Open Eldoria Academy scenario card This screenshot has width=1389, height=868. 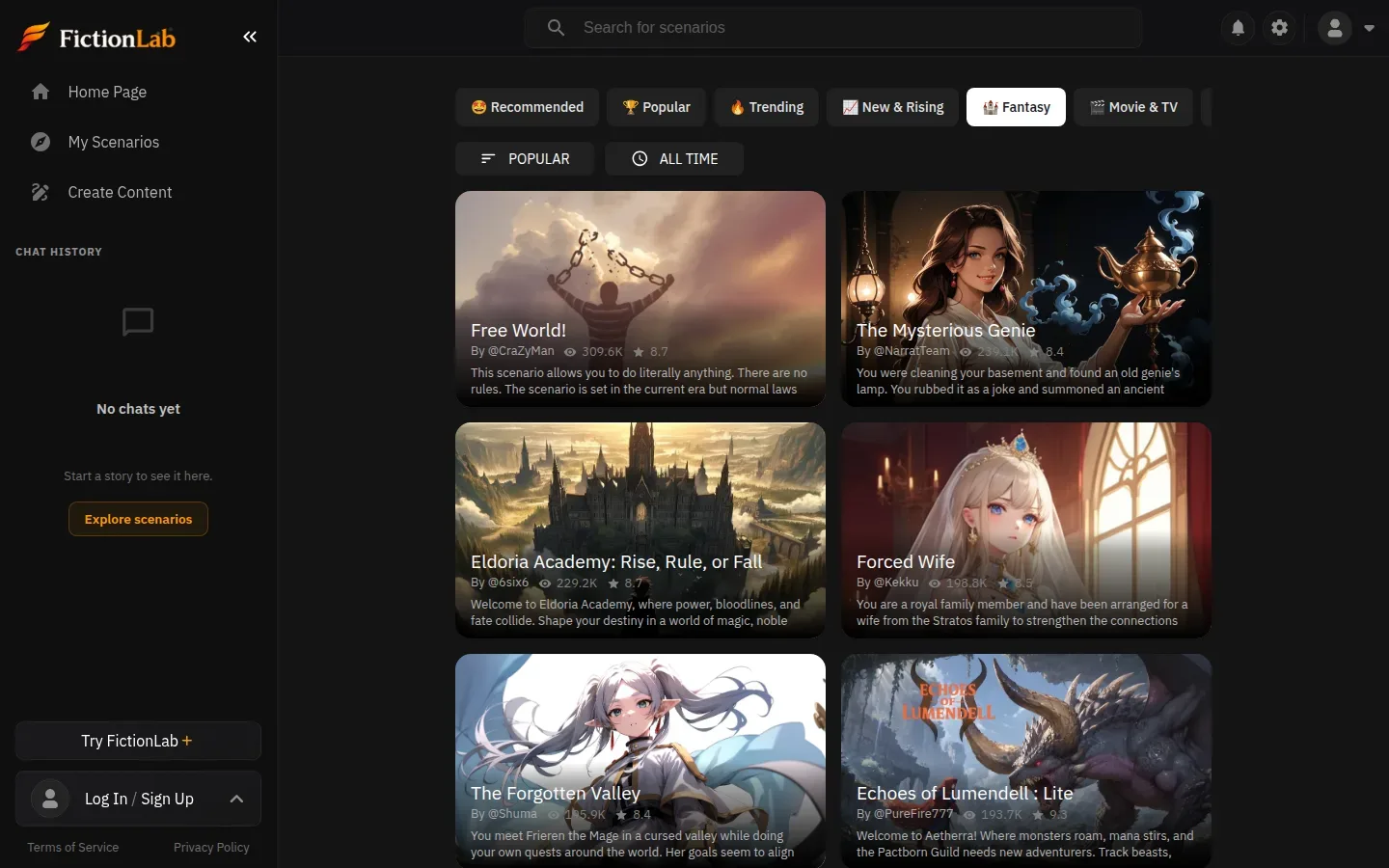point(640,529)
